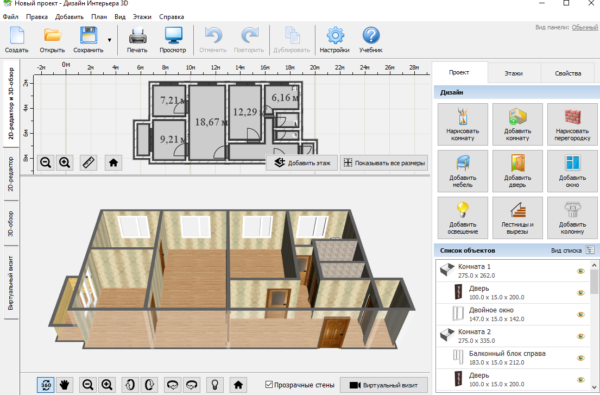
Task: Click Нарисовать перегородку button
Action: coord(572,124)
